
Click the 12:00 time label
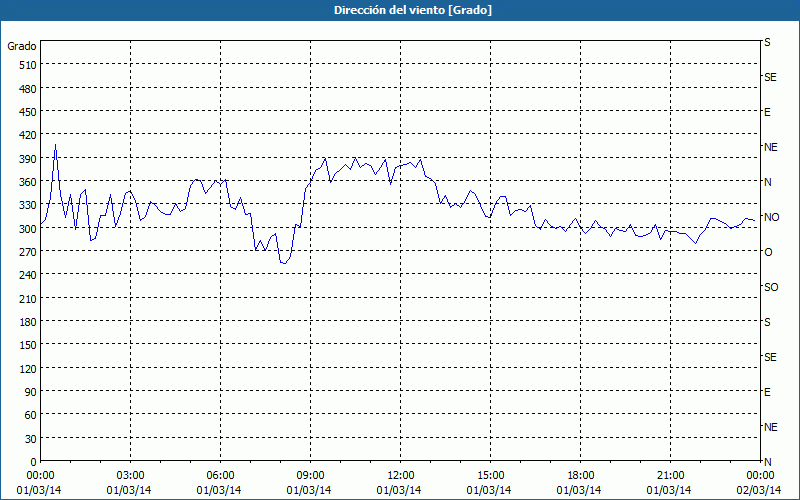(401, 476)
